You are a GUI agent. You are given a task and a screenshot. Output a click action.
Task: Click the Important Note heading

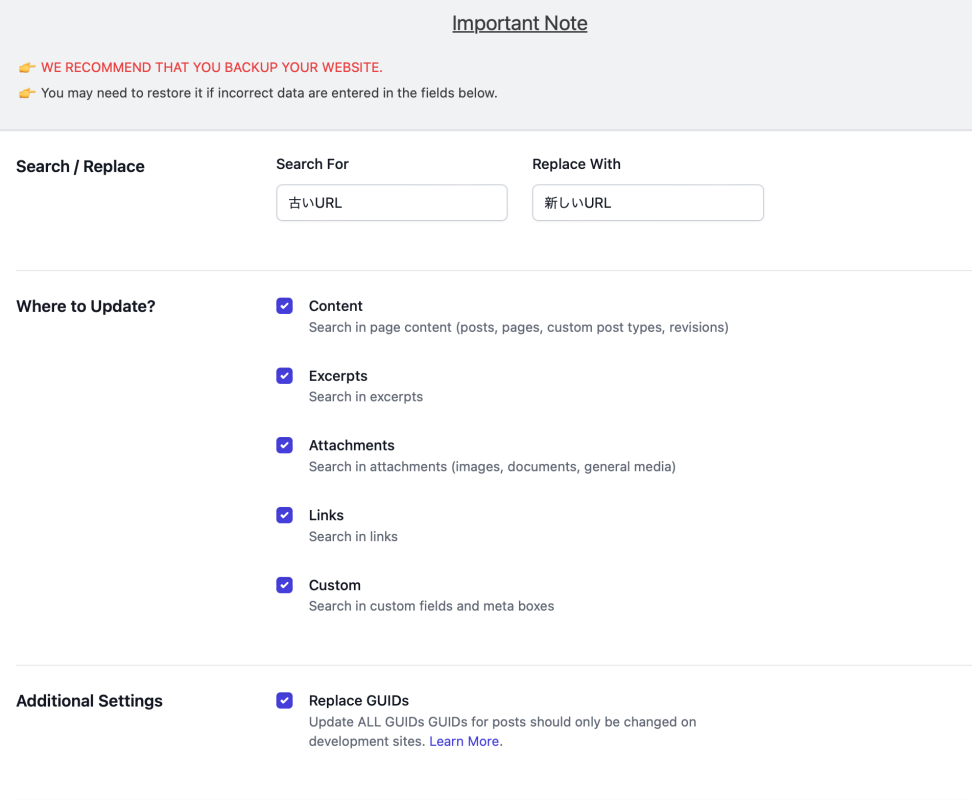pos(519,23)
